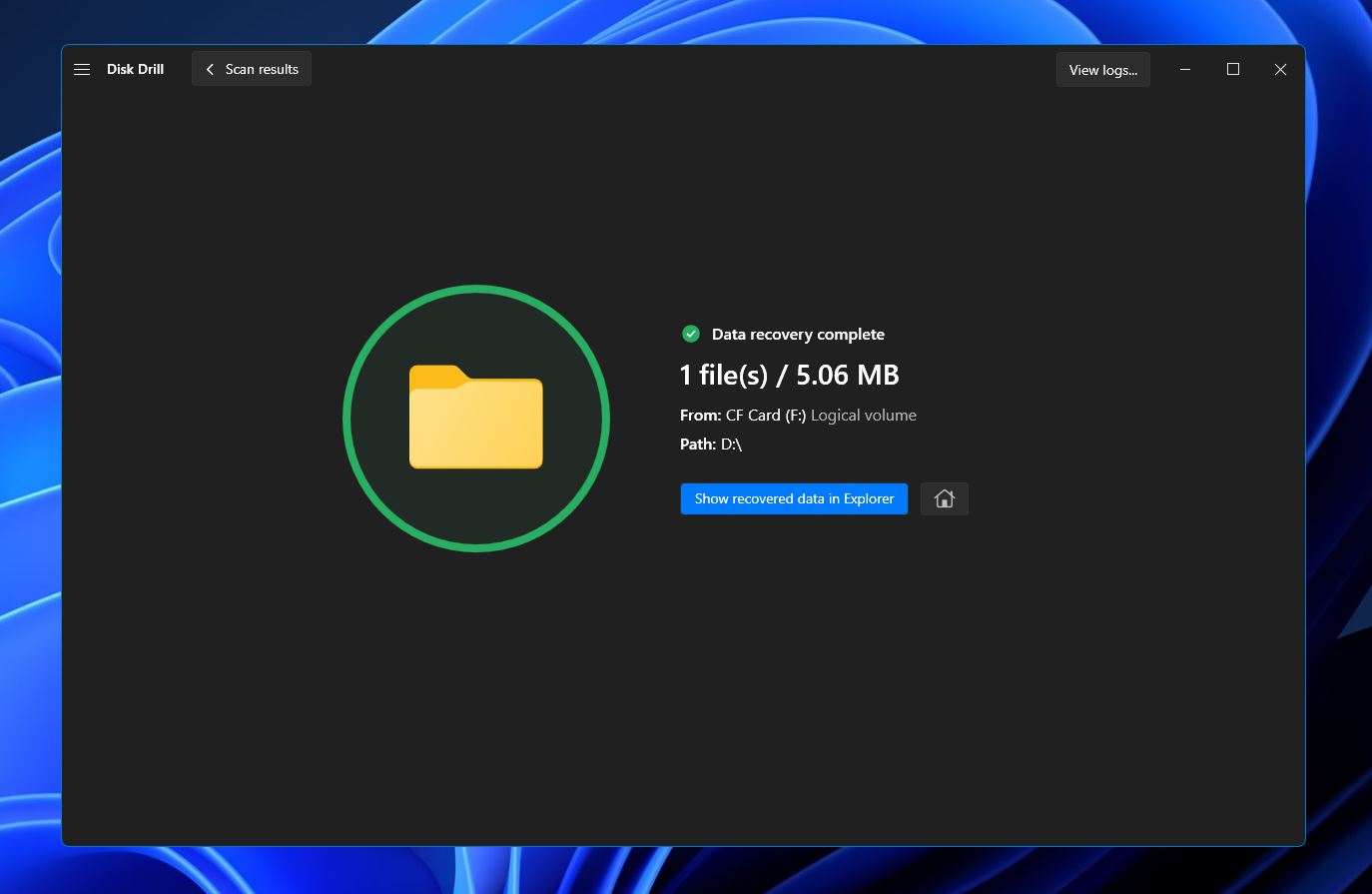Maximize the Disk Drill window

pyautogui.click(x=1233, y=69)
